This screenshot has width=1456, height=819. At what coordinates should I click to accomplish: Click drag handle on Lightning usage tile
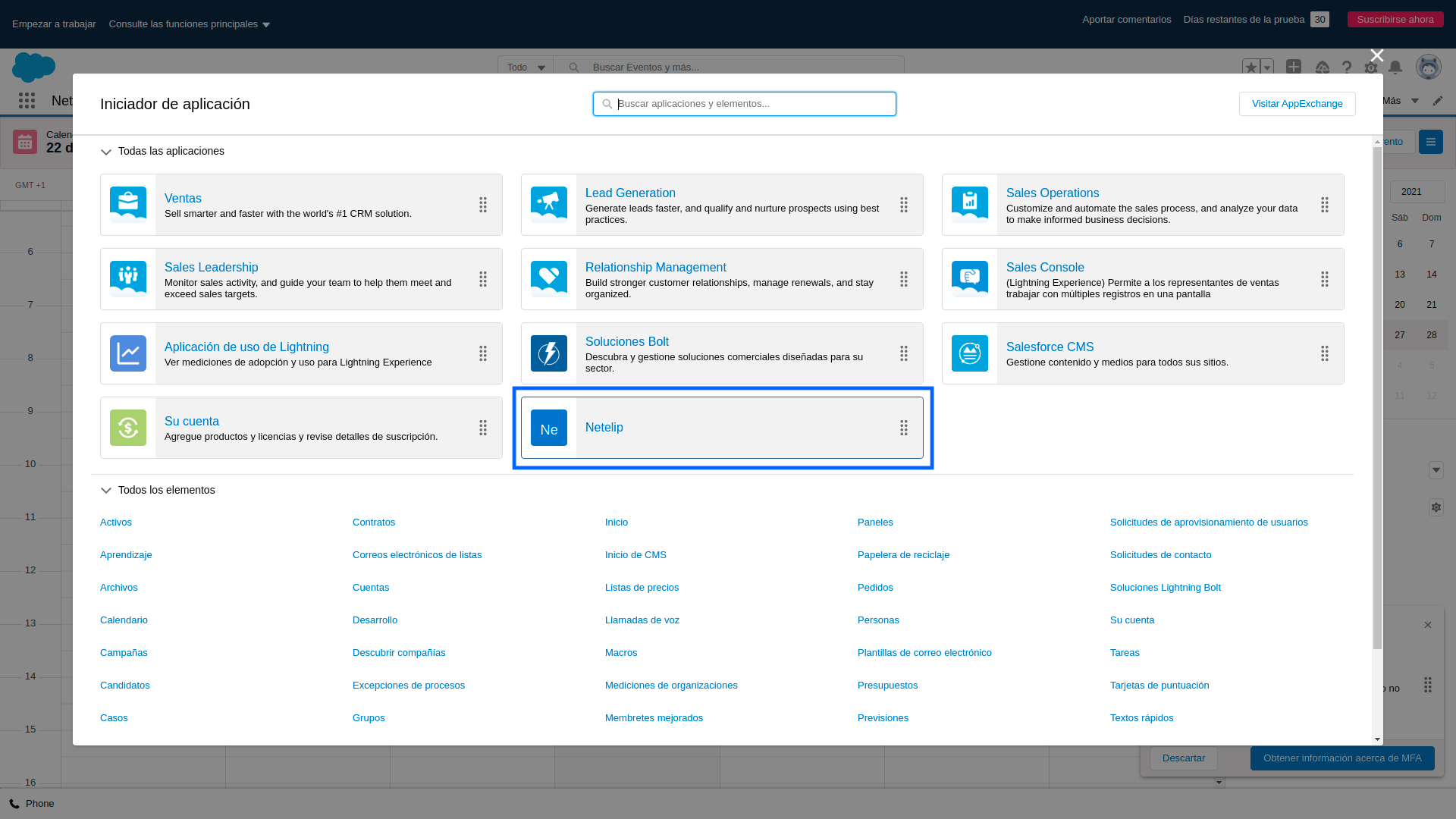coord(483,353)
